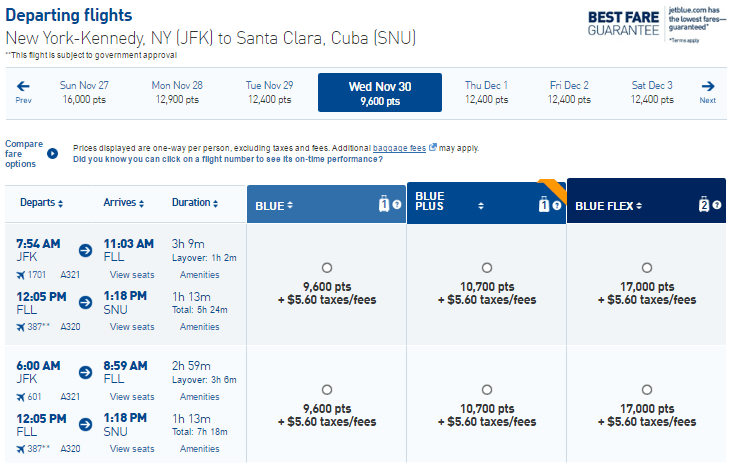Click the Blue Flex two-bag icon

[704, 204]
